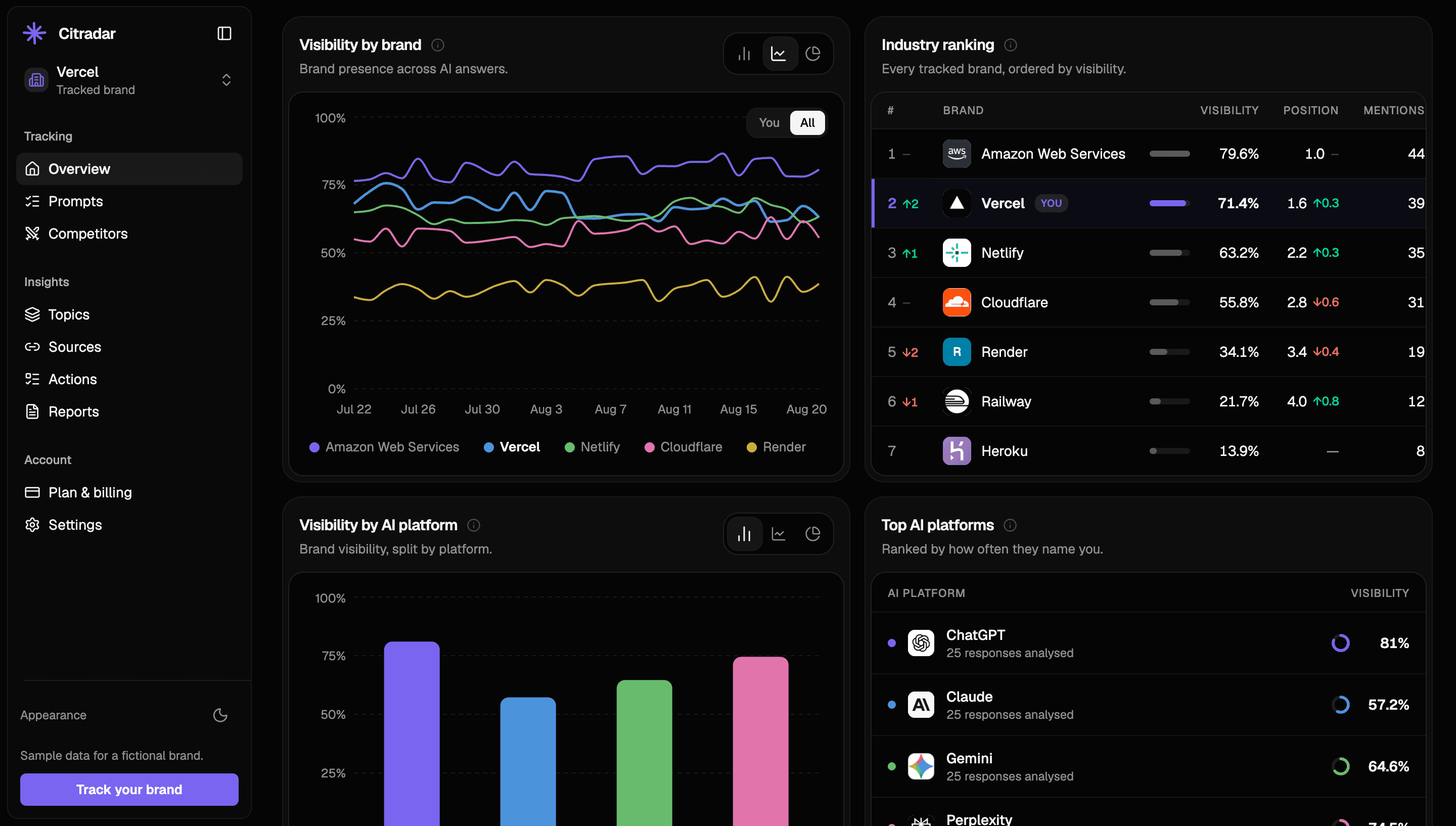Sort ranking by BRAND column
The width and height of the screenshot is (1456, 826).
[x=963, y=110]
